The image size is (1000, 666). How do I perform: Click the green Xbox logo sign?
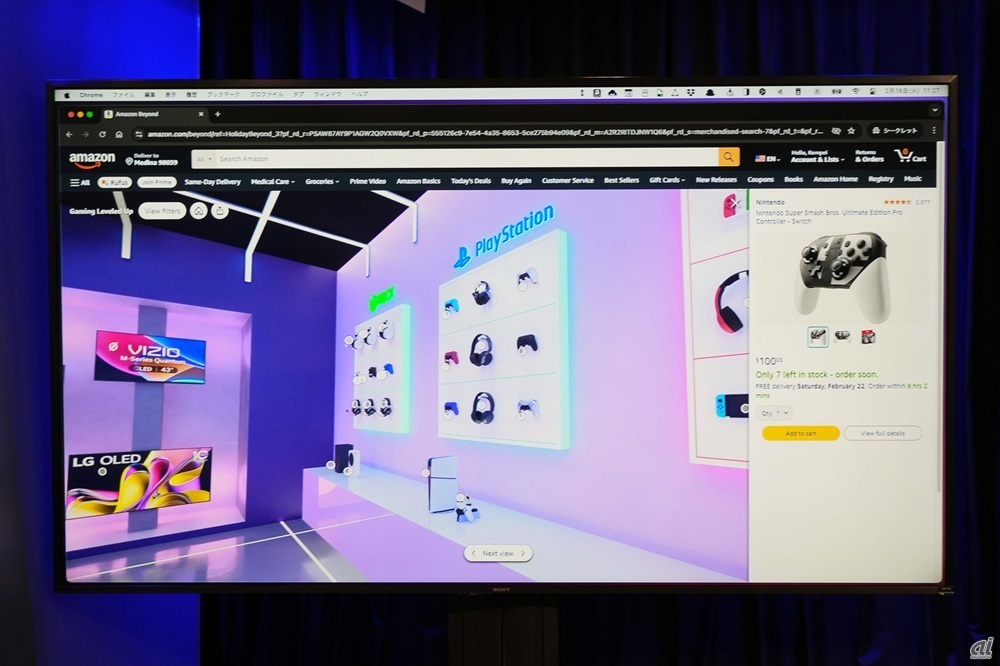click(x=383, y=297)
